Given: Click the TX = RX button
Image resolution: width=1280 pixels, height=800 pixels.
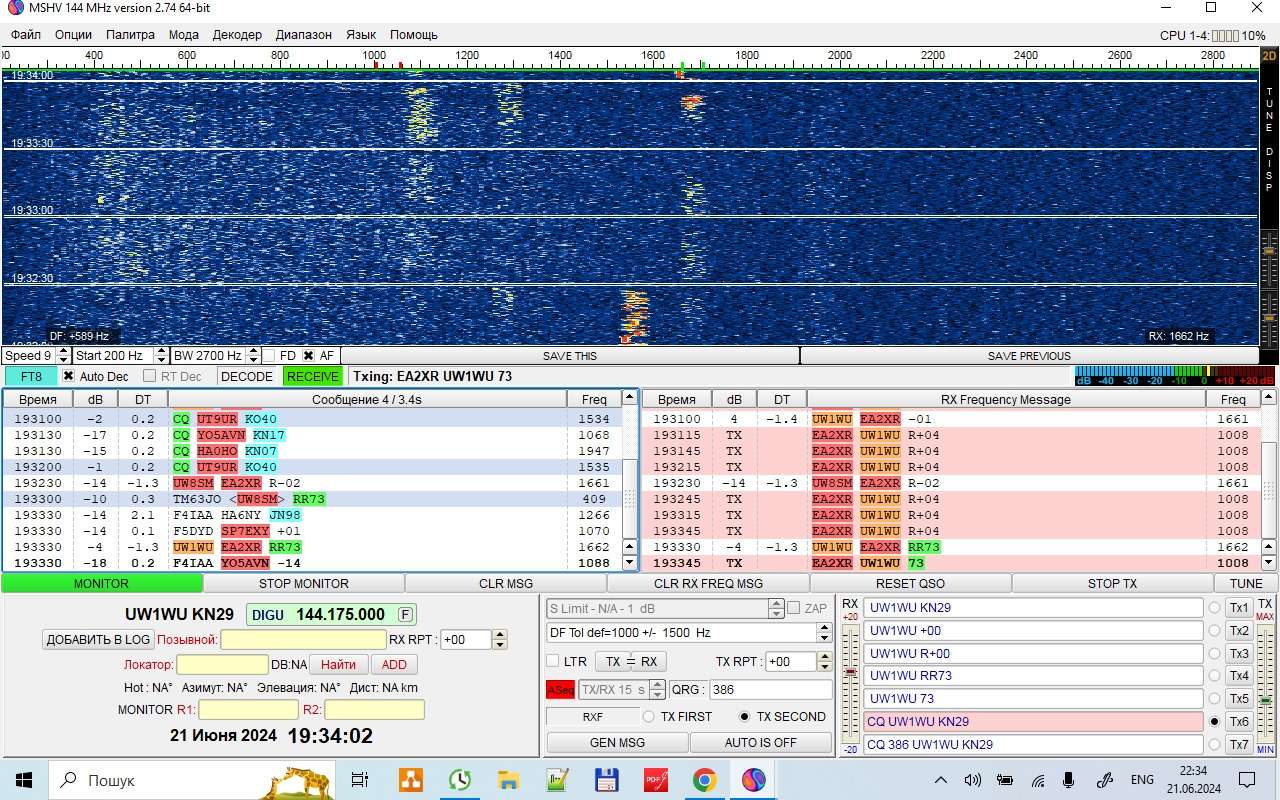Looking at the screenshot, I should click(630, 661).
